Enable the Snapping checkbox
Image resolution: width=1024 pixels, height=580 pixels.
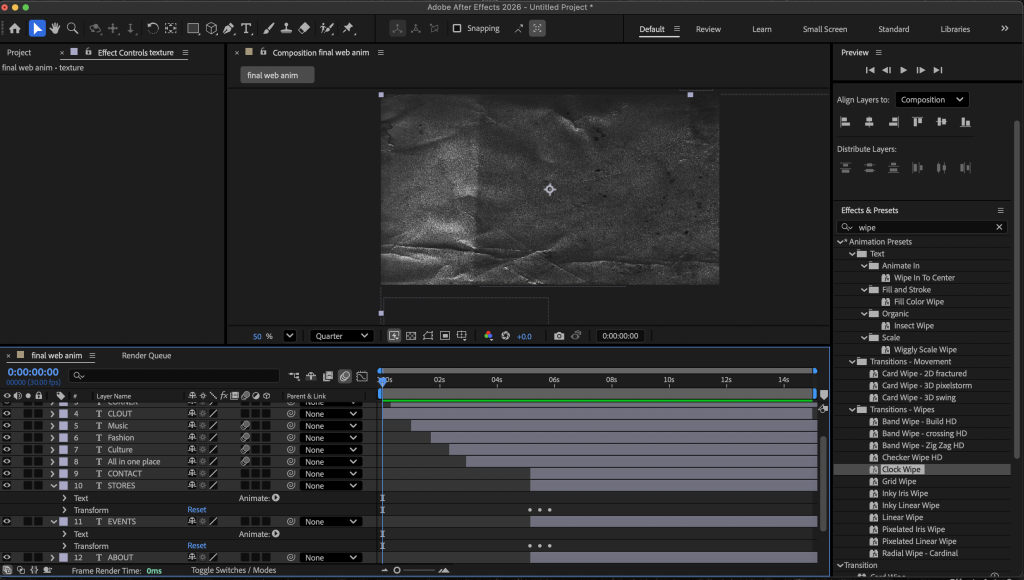(x=457, y=28)
